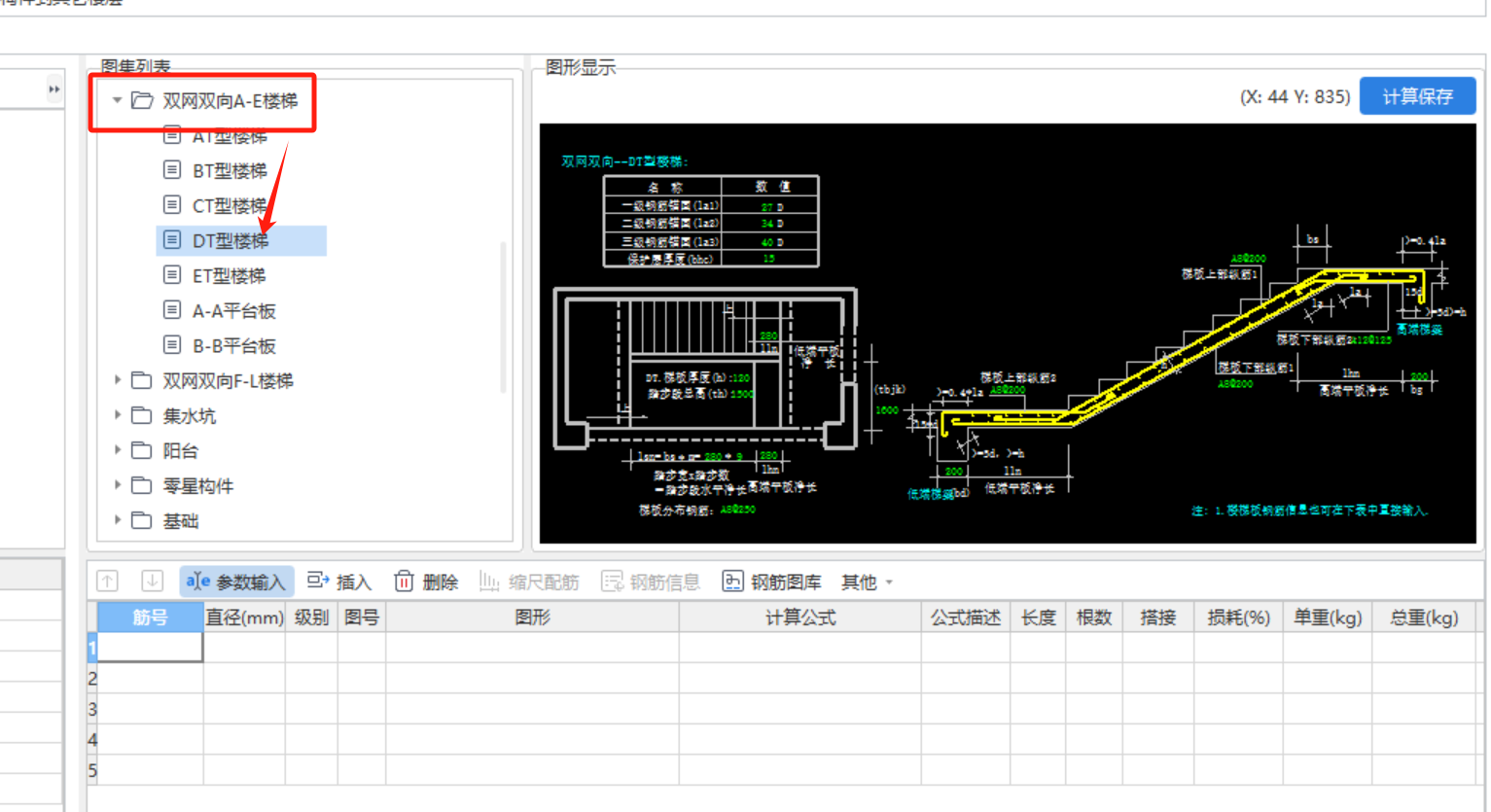The height and width of the screenshot is (812, 1491).
Task: Click the 长度 column header
Action: coord(1038,618)
